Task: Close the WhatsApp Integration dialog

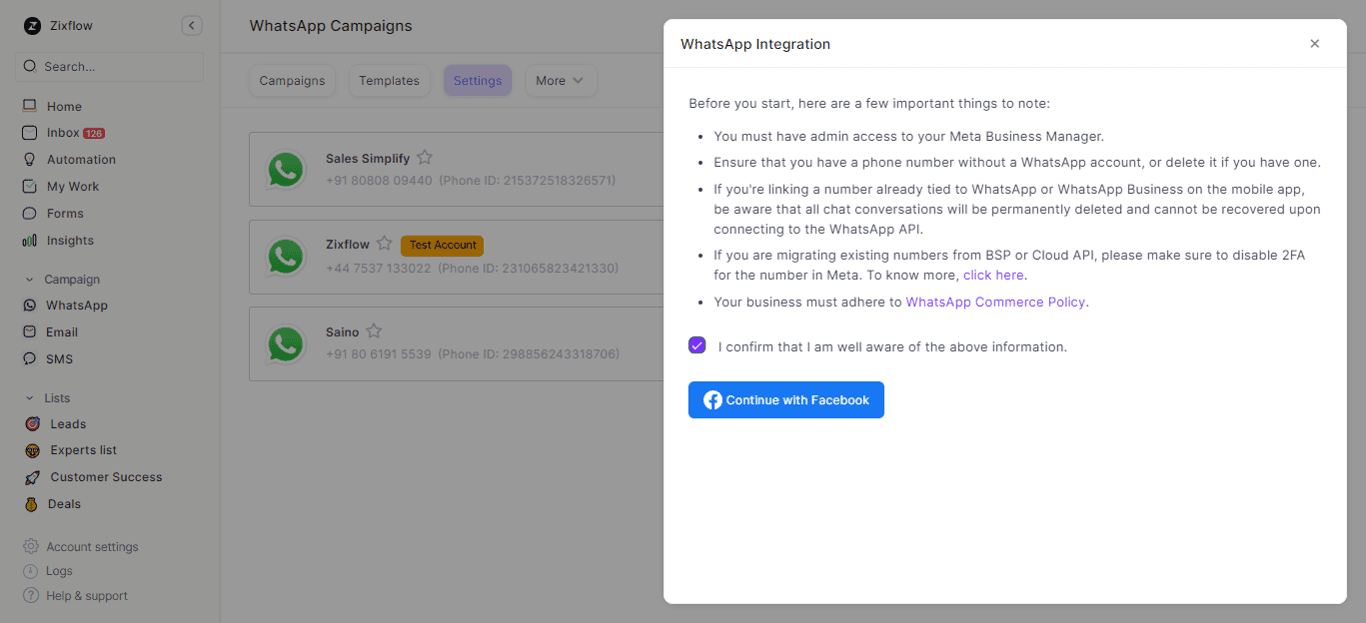Action: [1314, 44]
